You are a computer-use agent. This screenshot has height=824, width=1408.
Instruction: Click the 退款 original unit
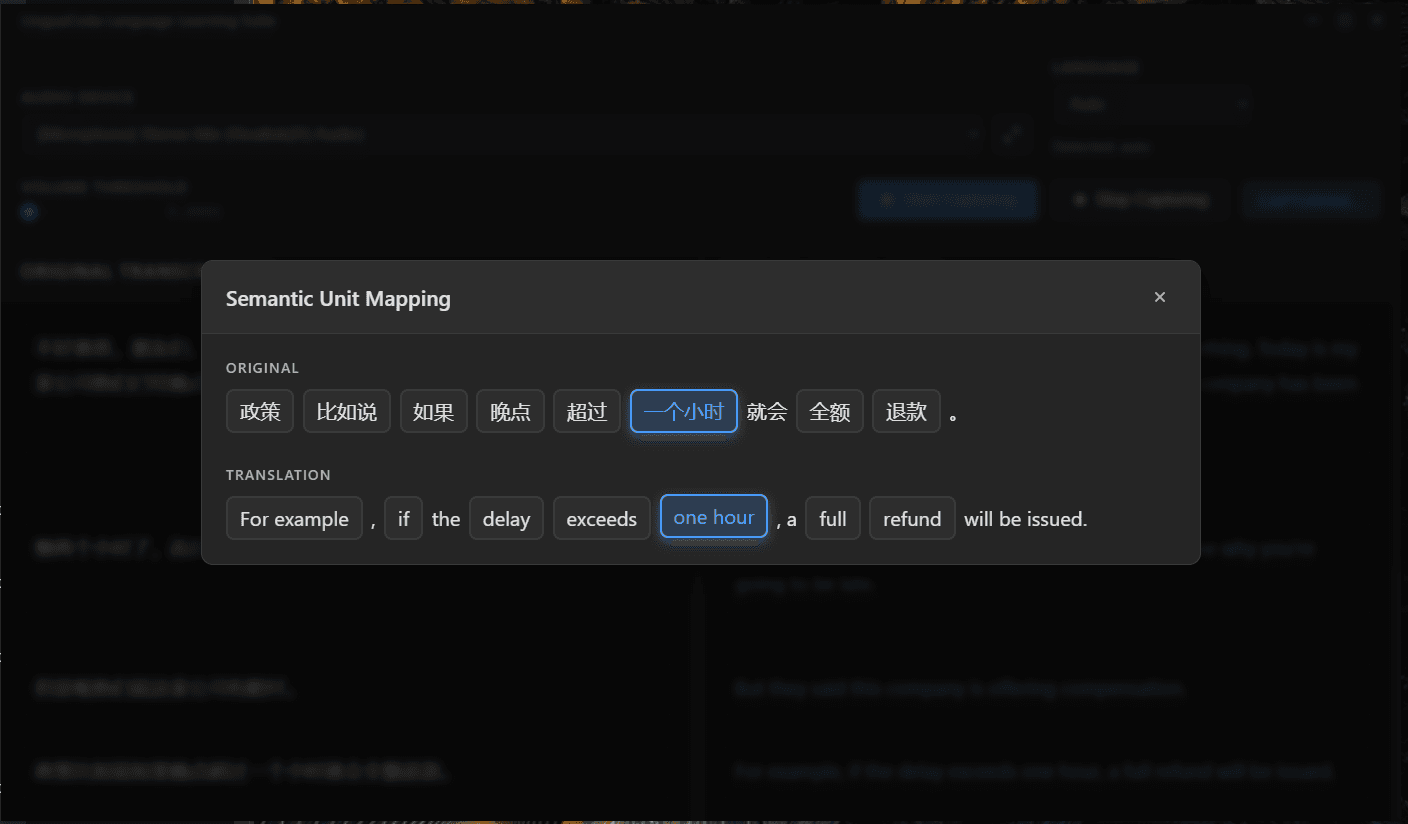pyautogui.click(x=906, y=411)
